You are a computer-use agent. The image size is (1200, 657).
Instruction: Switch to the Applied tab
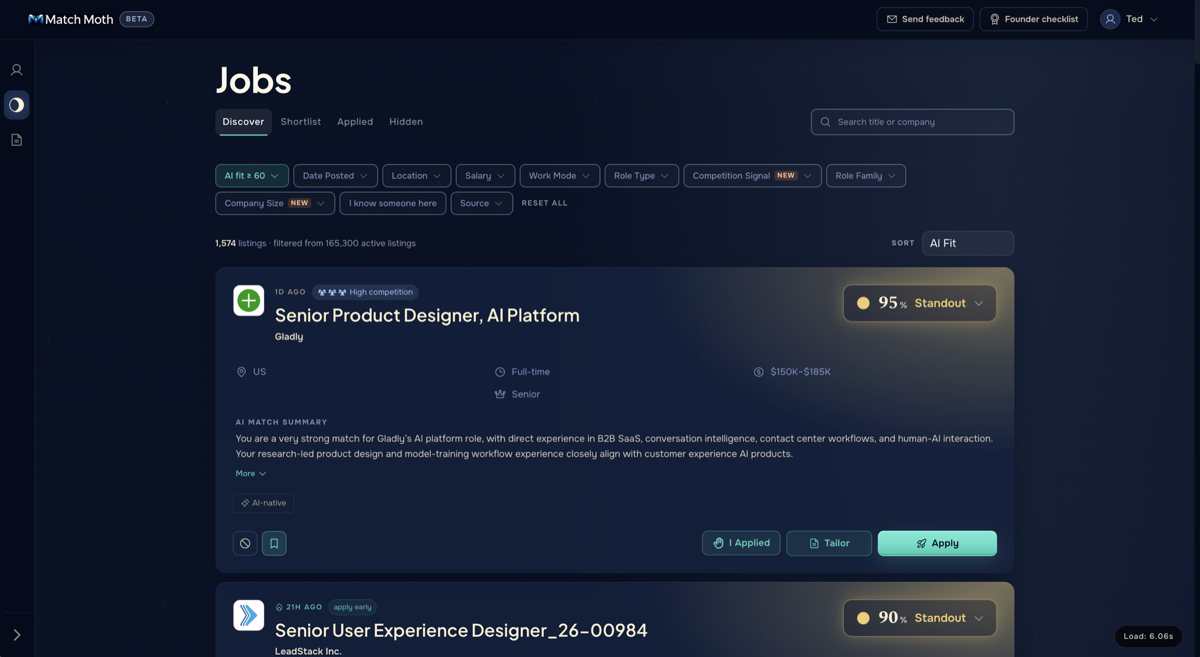click(x=355, y=122)
